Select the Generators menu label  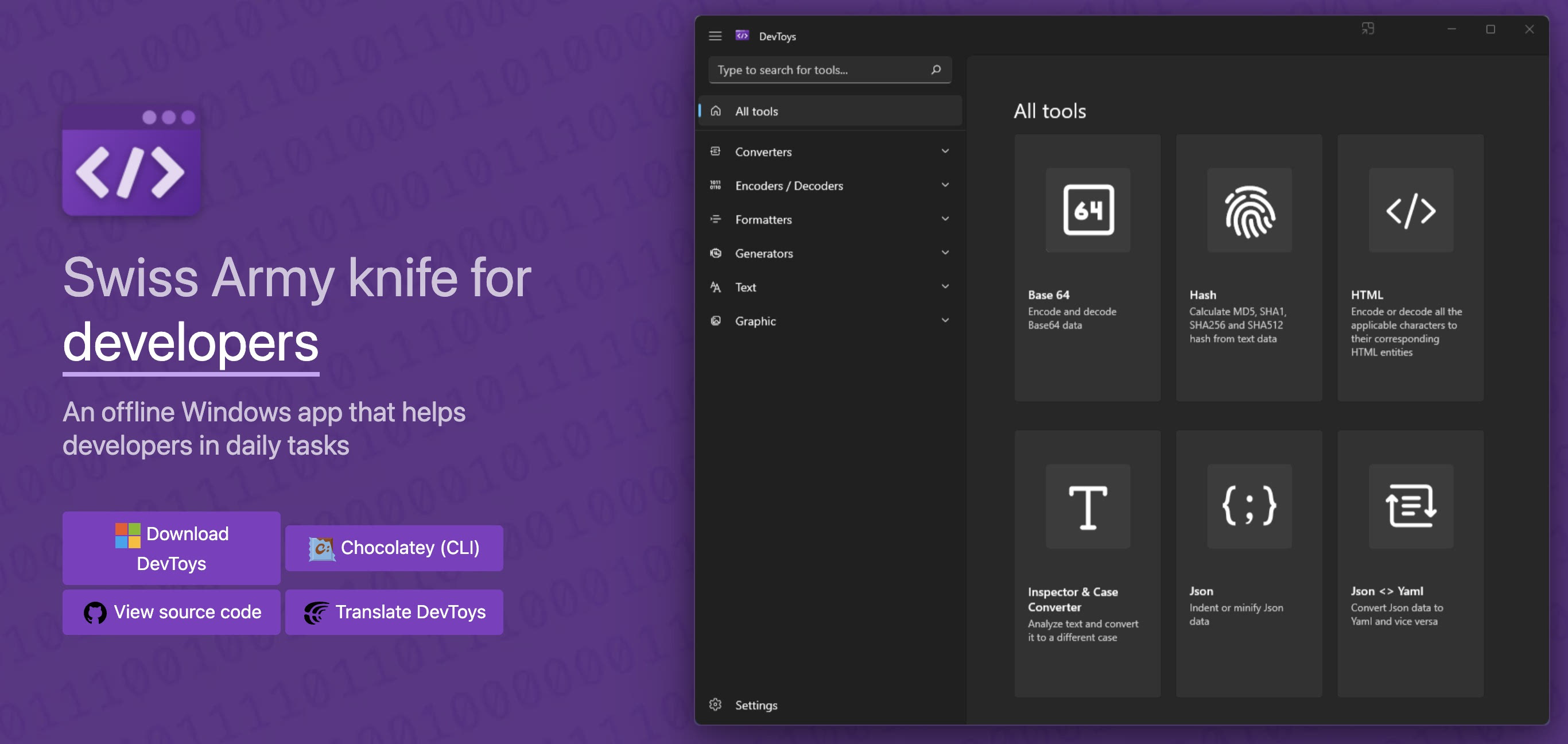764,253
